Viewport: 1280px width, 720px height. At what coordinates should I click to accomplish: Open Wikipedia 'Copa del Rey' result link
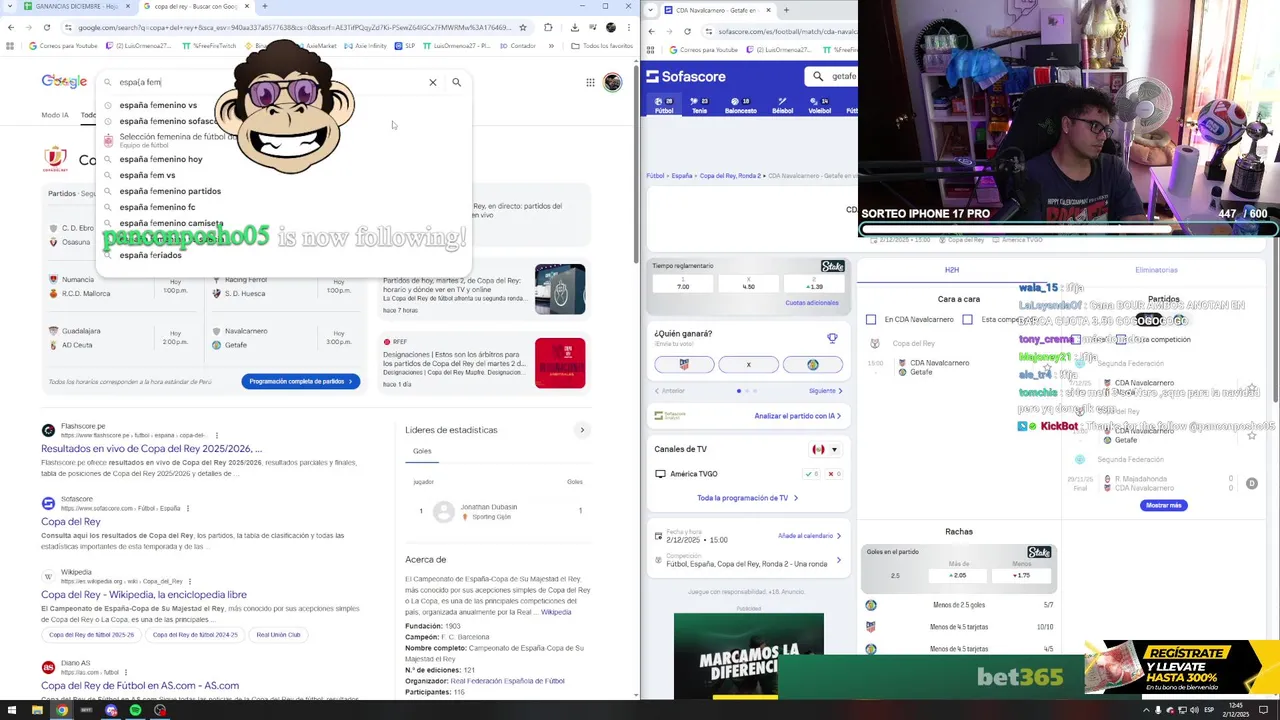pos(144,594)
